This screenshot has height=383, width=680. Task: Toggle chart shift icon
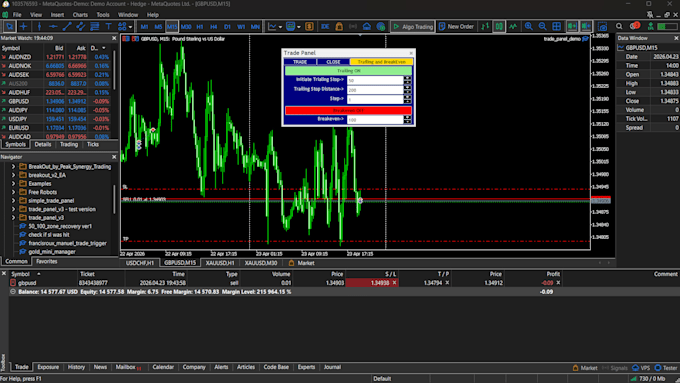tap(586, 27)
